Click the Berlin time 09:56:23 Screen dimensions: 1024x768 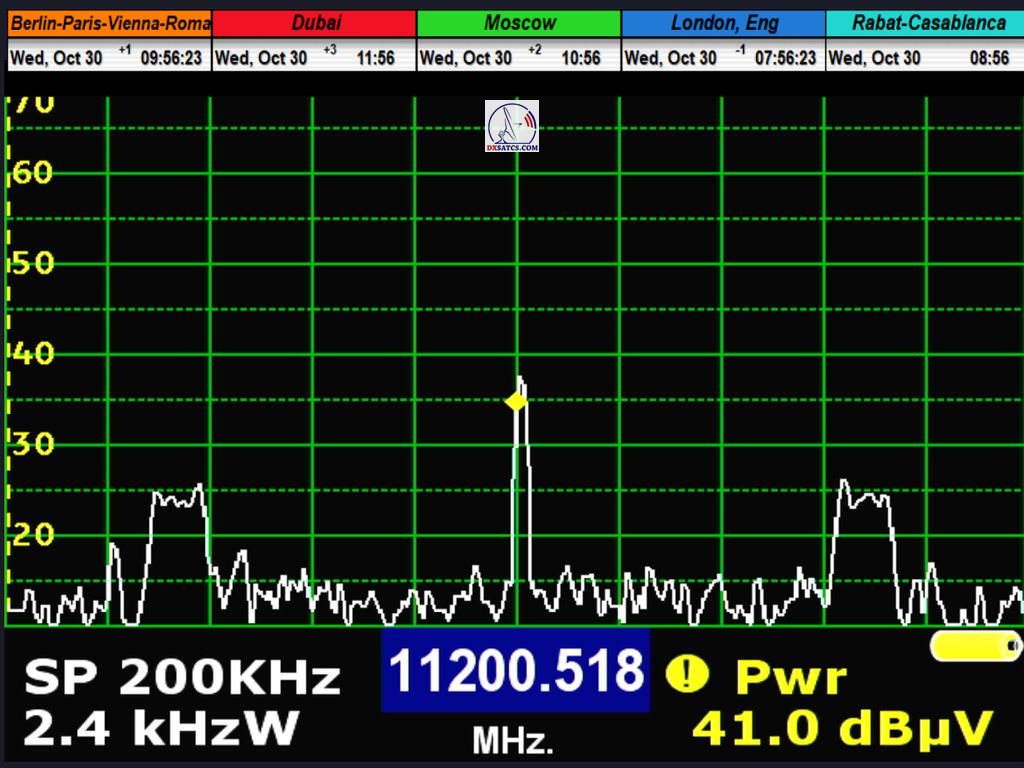(x=171, y=58)
